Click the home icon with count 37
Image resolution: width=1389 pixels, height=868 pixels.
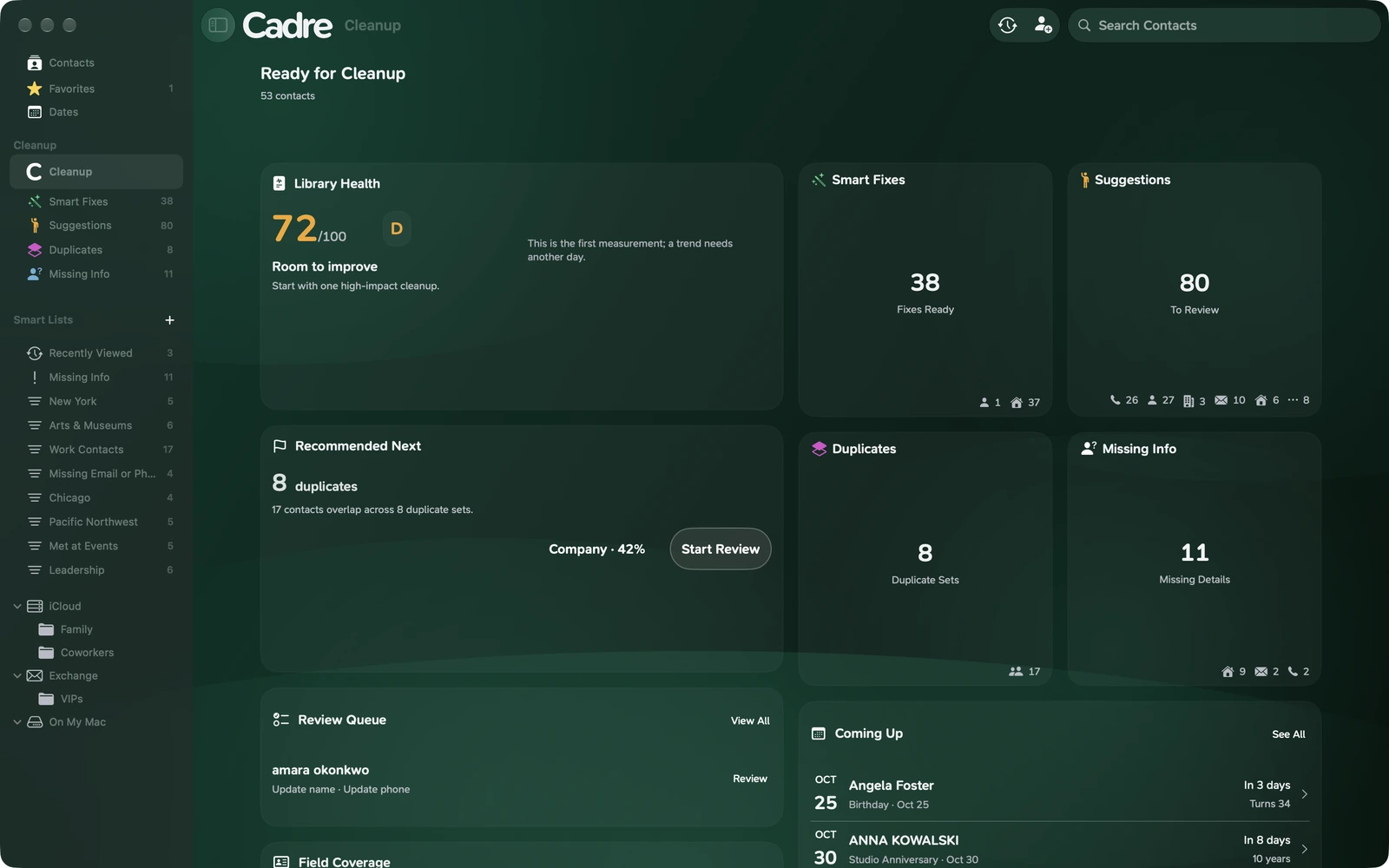click(x=1017, y=403)
